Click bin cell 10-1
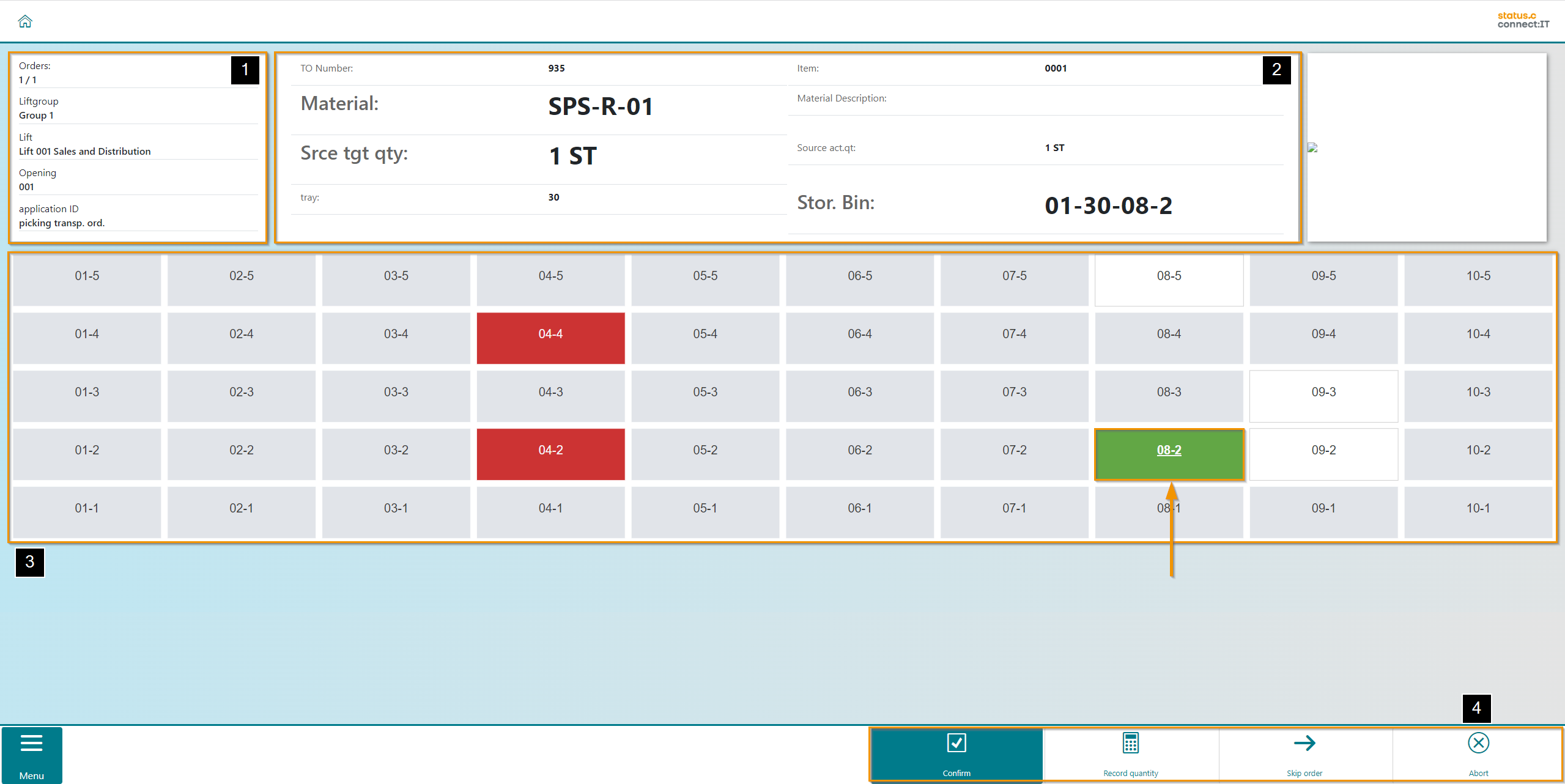The image size is (1565, 784). coord(1478,512)
